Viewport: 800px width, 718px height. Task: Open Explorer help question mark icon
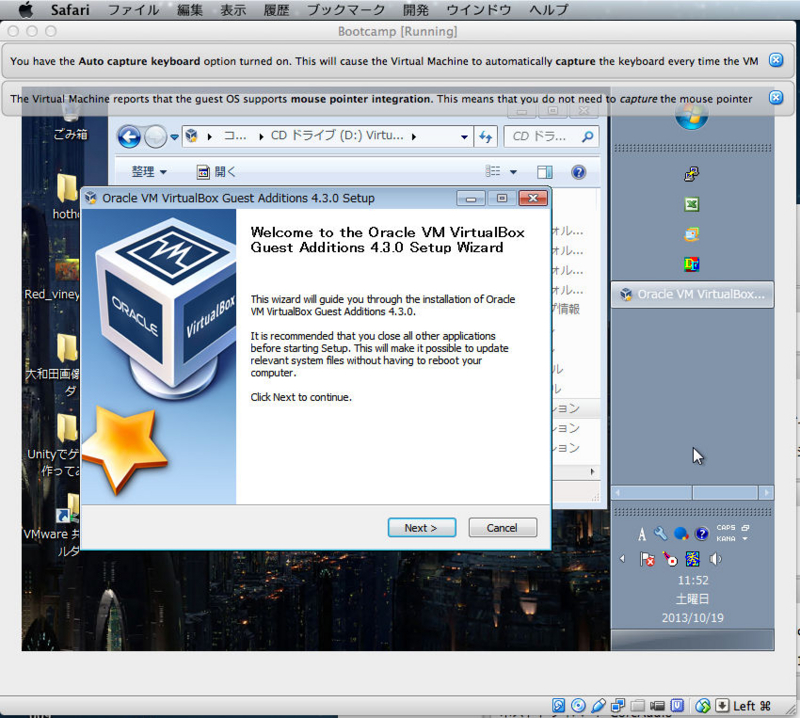[578, 172]
